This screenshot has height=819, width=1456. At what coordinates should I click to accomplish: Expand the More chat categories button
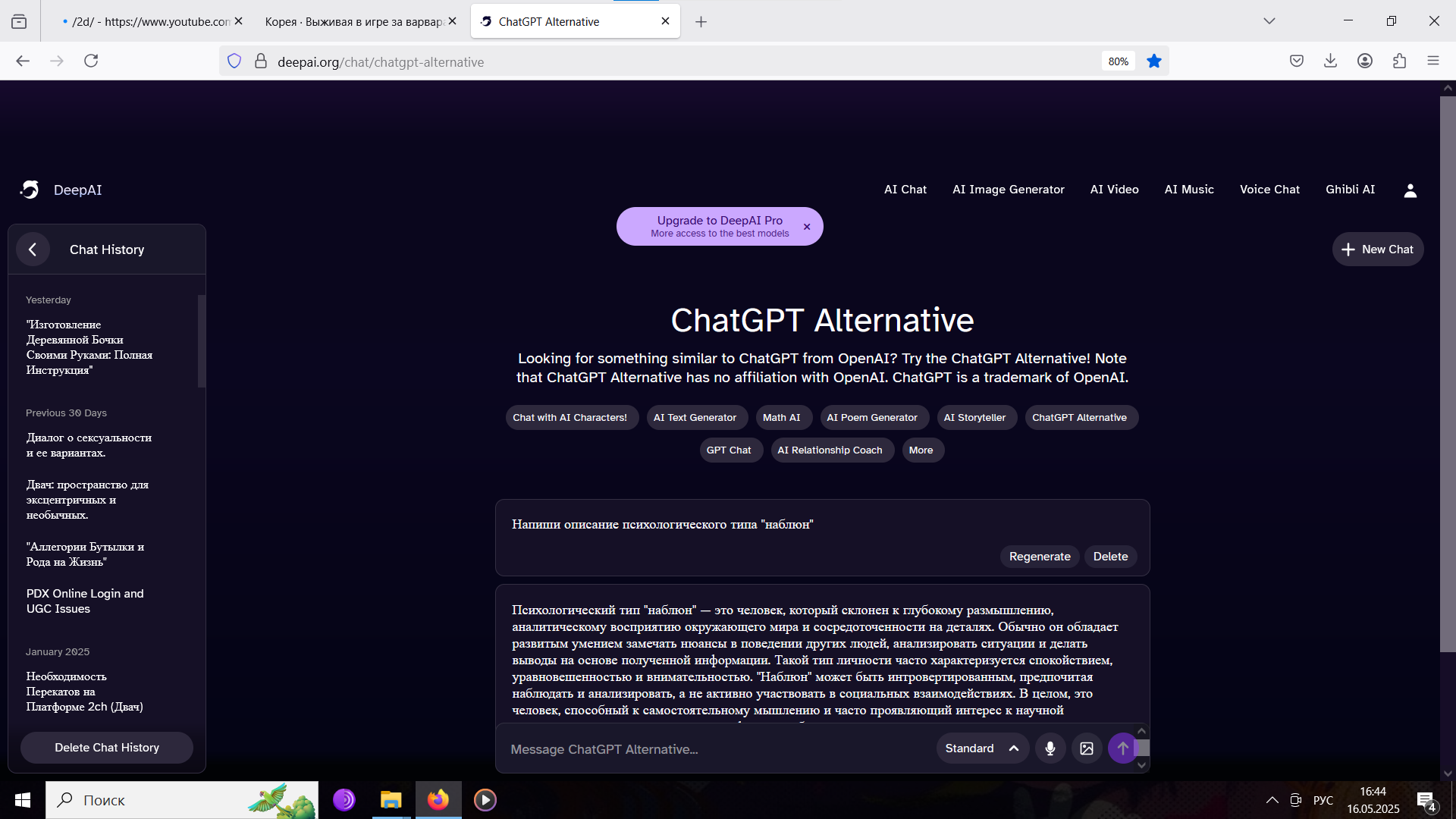(x=921, y=450)
